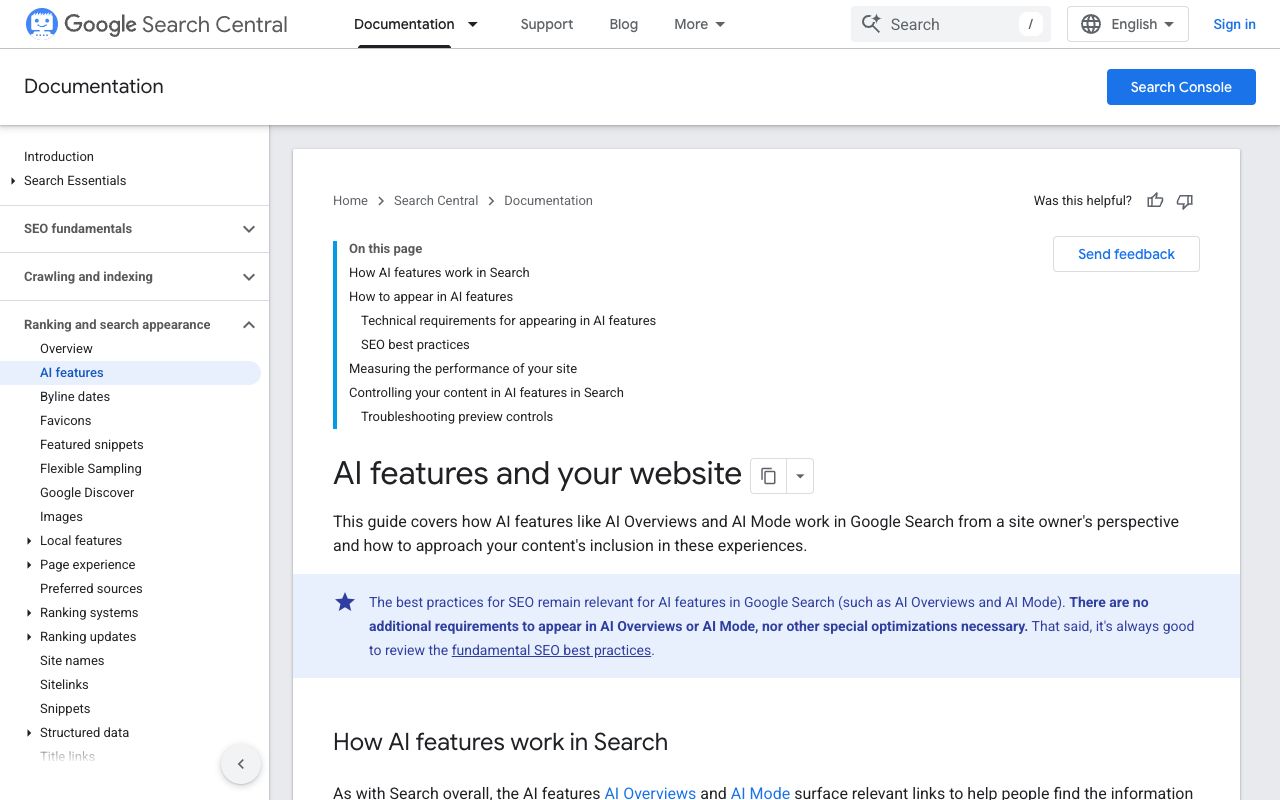
Task: Expand Structured data in sidebar
Action: click(29, 733)
